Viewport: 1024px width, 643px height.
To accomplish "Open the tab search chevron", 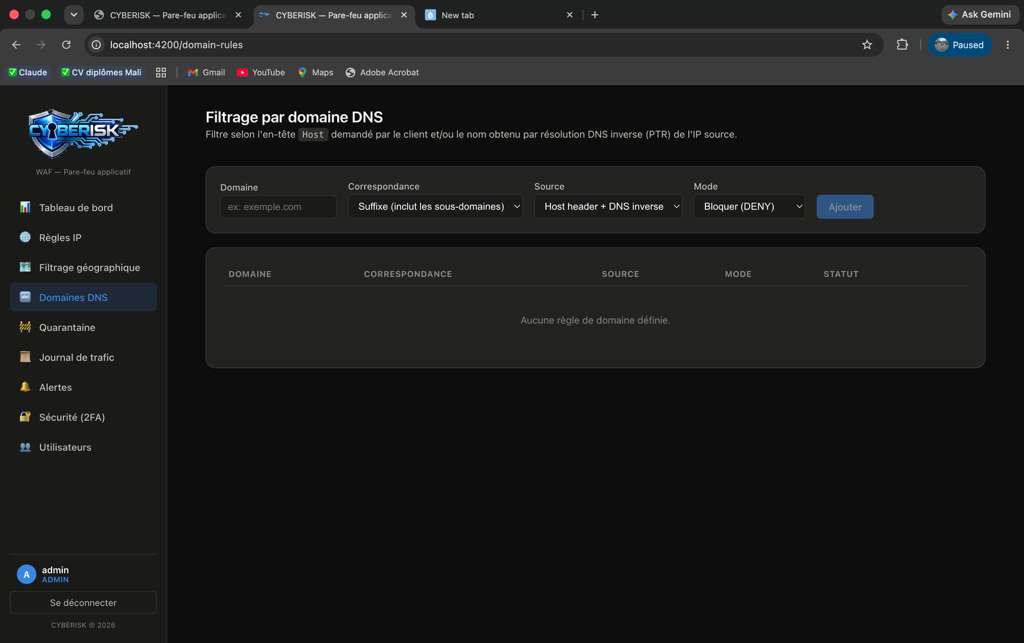I will (x=74, y=15).
